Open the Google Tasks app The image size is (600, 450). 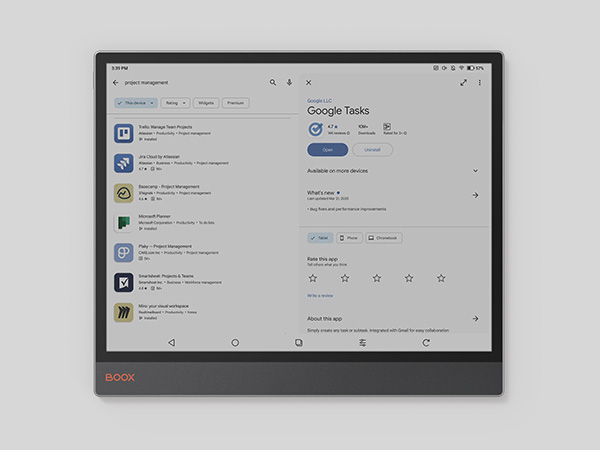pos(328,150)
